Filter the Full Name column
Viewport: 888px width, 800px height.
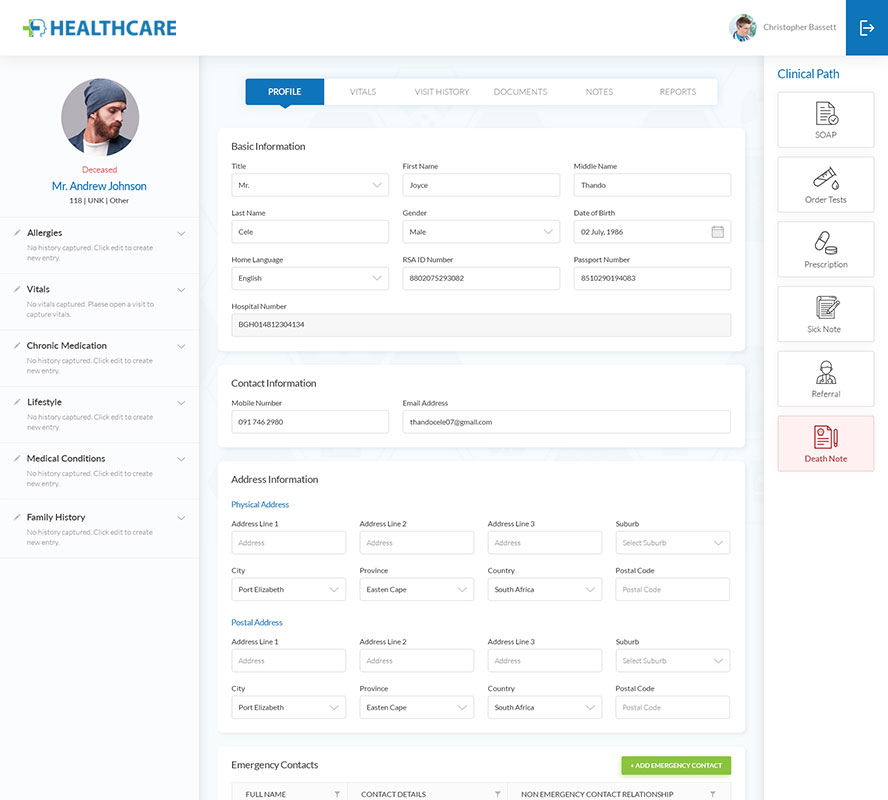point(337,794)
